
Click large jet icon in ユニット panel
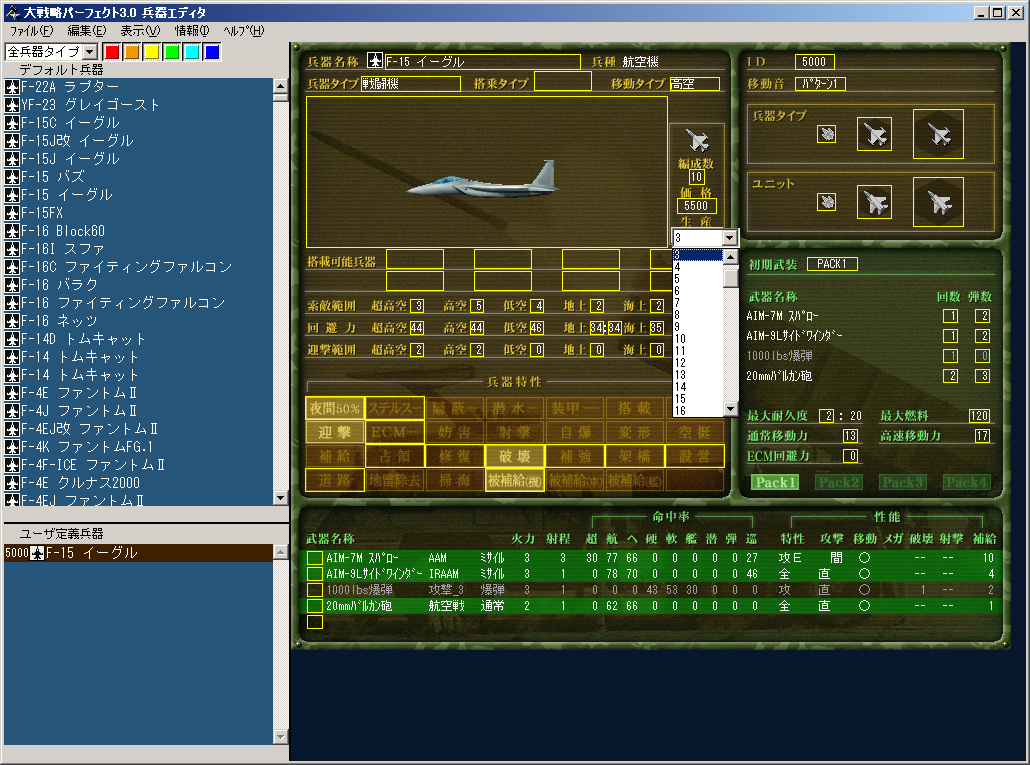(938, 202)
